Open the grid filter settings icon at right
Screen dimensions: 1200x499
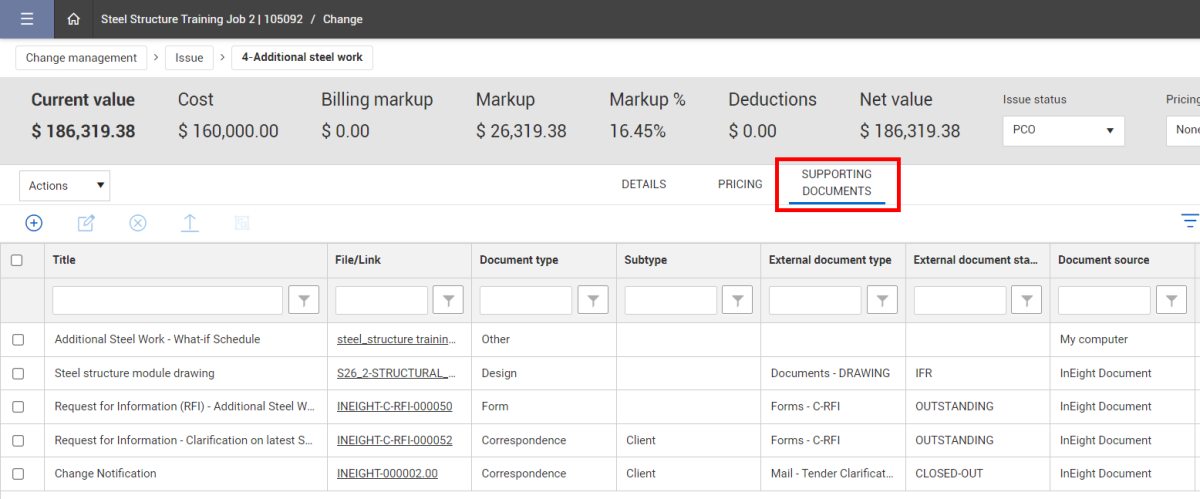1189,222
